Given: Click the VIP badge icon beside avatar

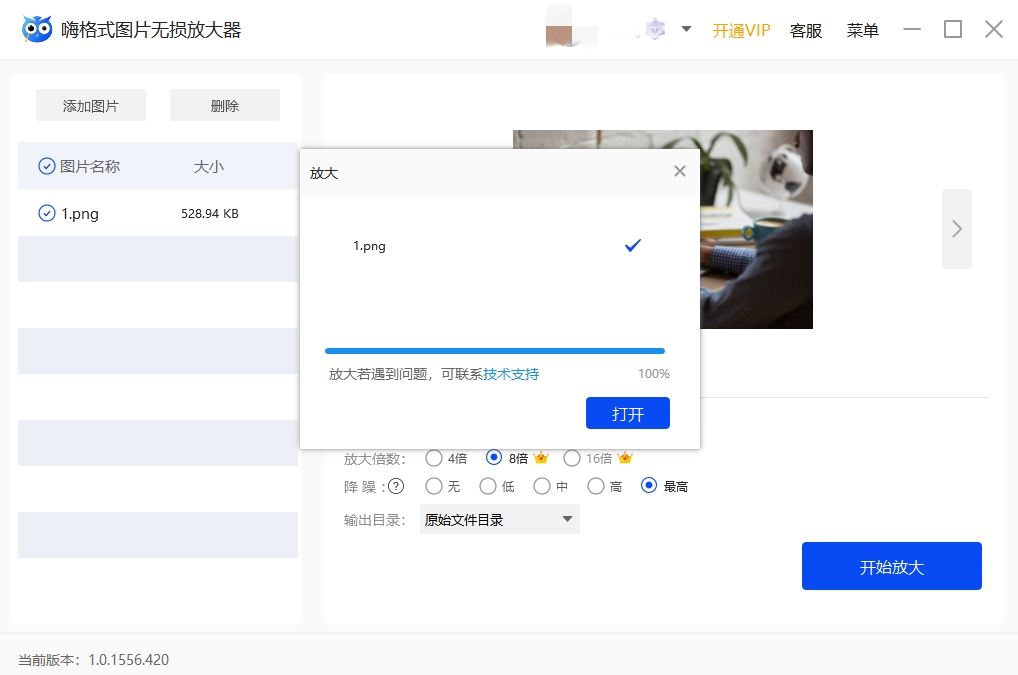Looking at the screenshot, I should [x=654, y=30].
